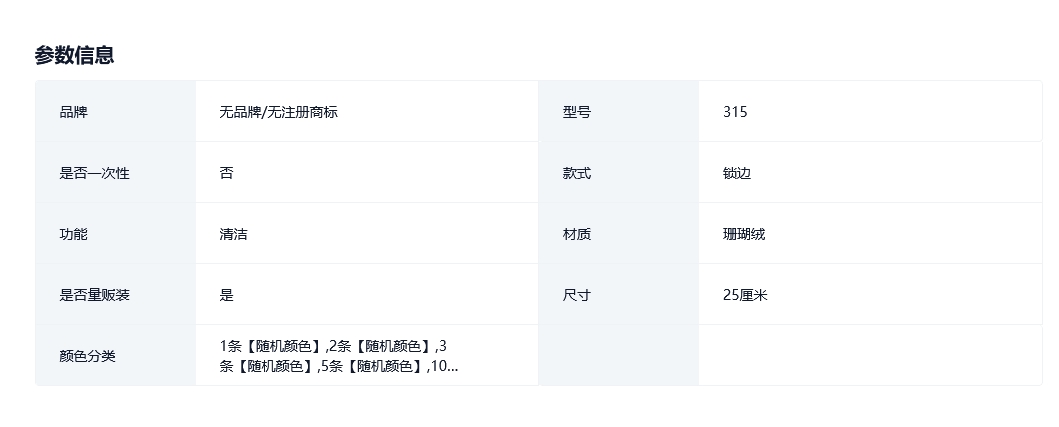Screen dimensions: 1059x427
Task: Select the 是 value beside 是否量贩装
Action: (x=227, y=295)
